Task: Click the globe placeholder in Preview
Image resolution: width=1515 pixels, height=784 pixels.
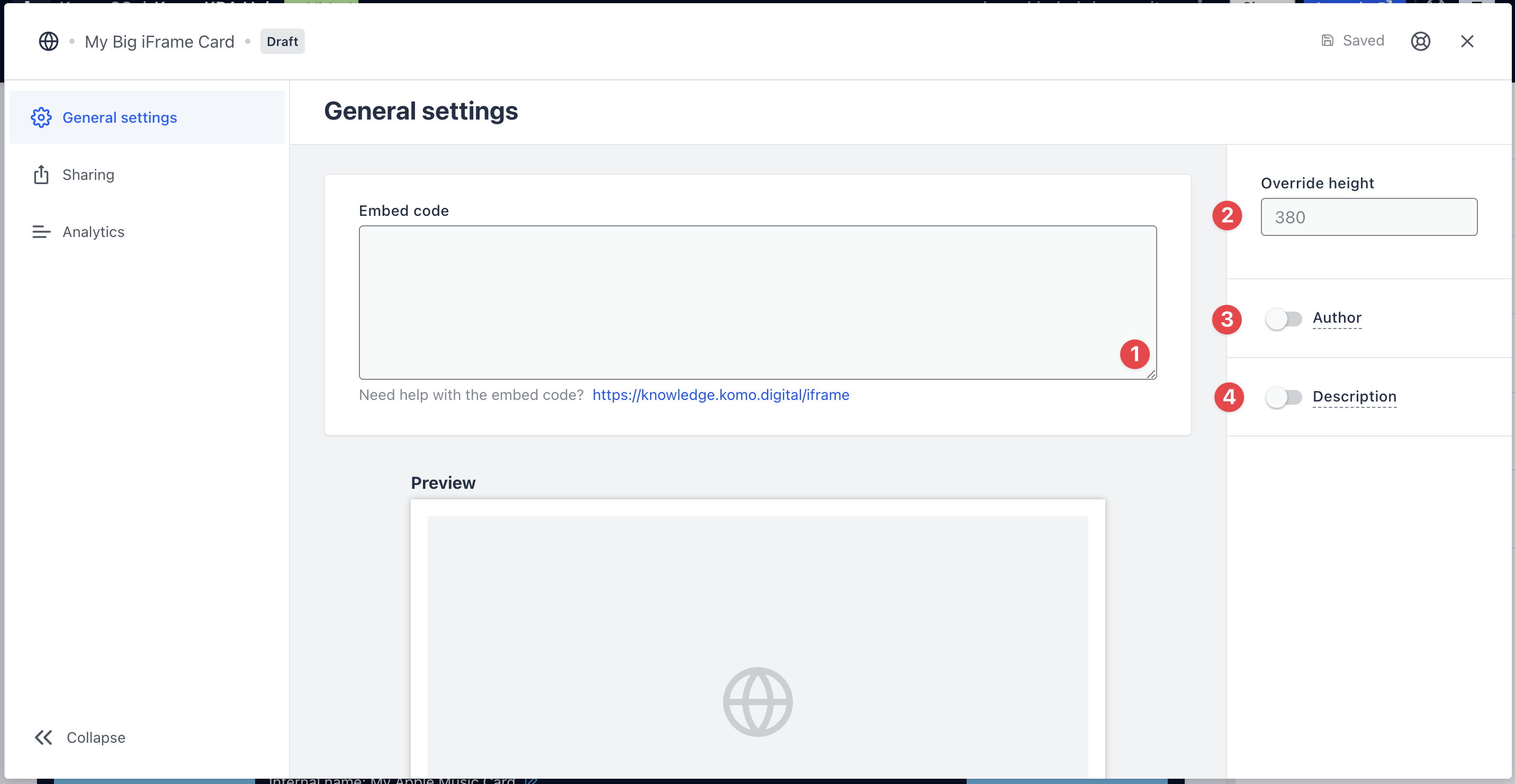Action: click(x=757, y=701)
